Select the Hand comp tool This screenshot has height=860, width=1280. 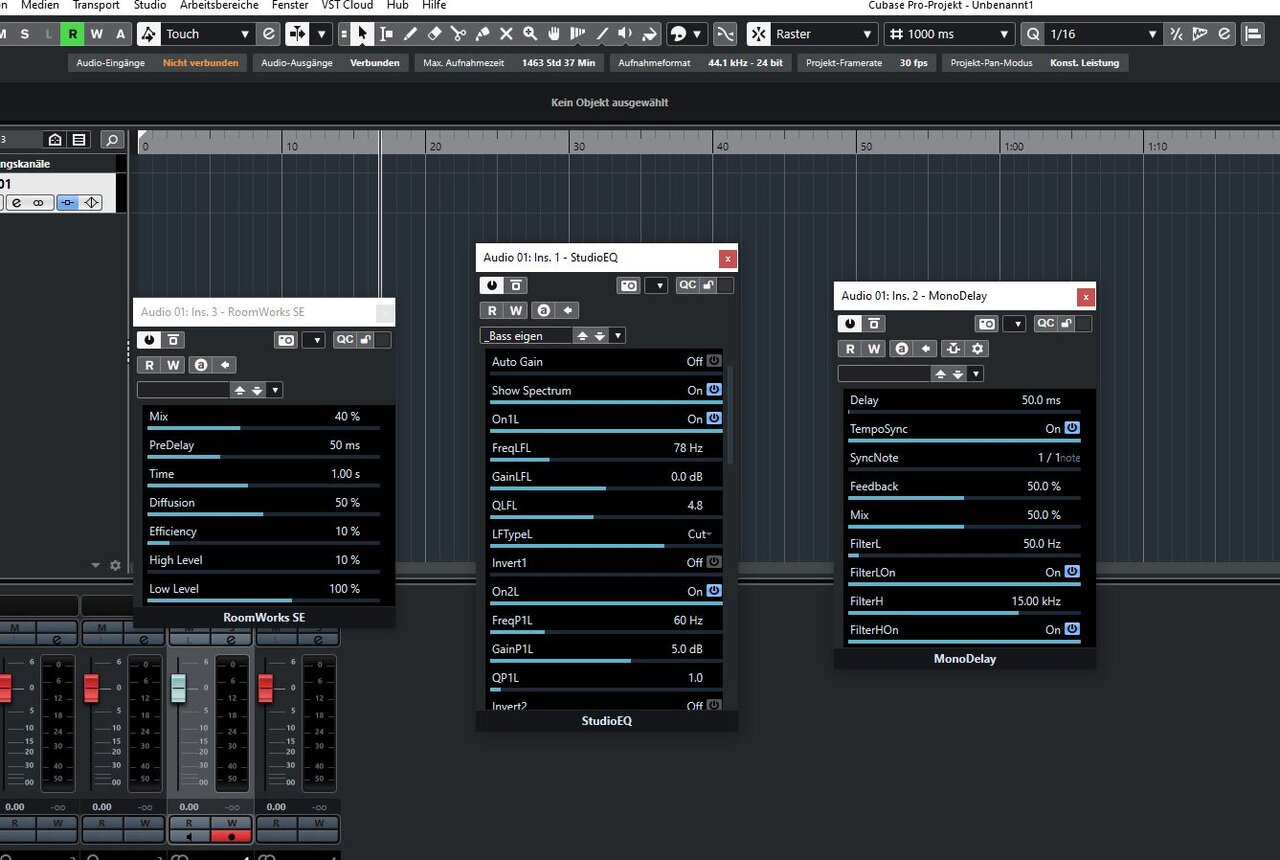coord(554,34)
